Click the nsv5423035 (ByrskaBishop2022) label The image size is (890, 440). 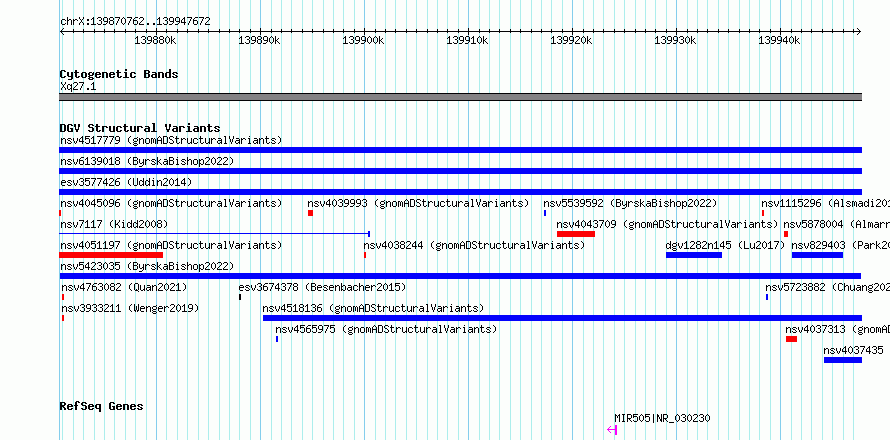click(x=147, y=266)
